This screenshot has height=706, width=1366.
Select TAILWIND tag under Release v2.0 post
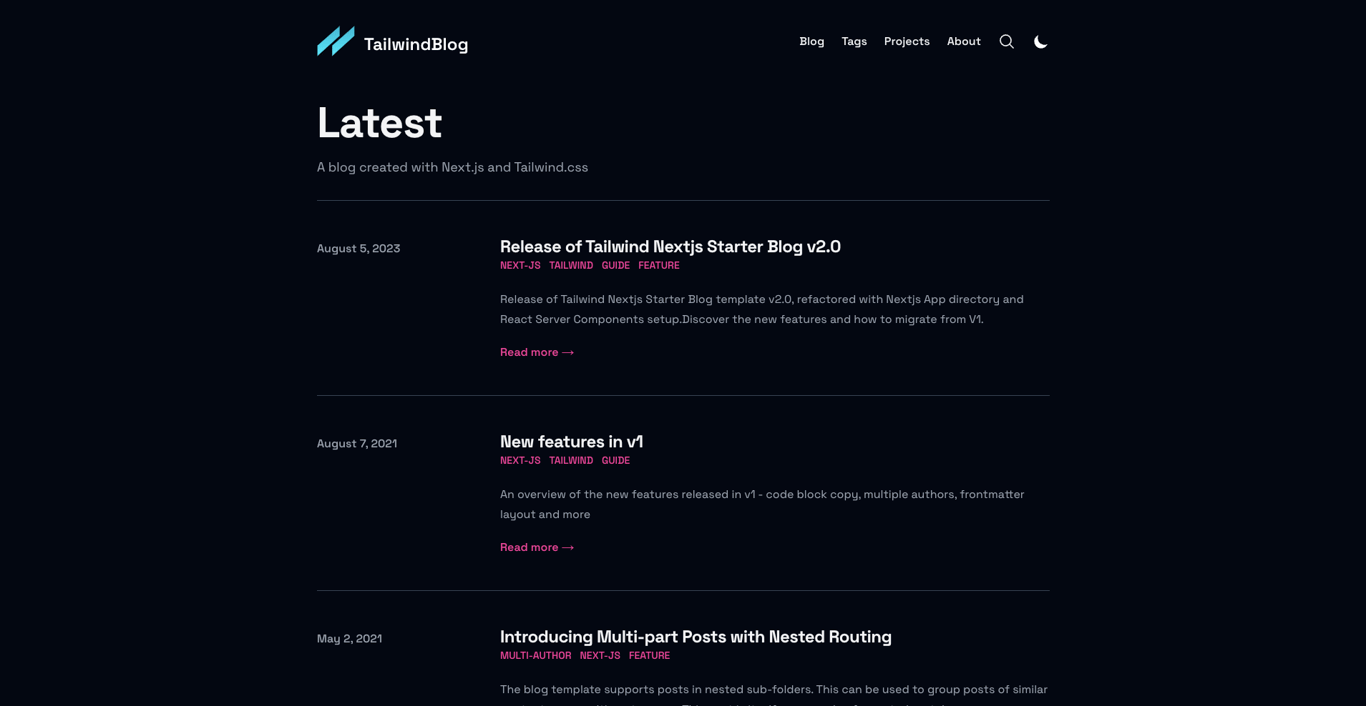pos(571,265)
